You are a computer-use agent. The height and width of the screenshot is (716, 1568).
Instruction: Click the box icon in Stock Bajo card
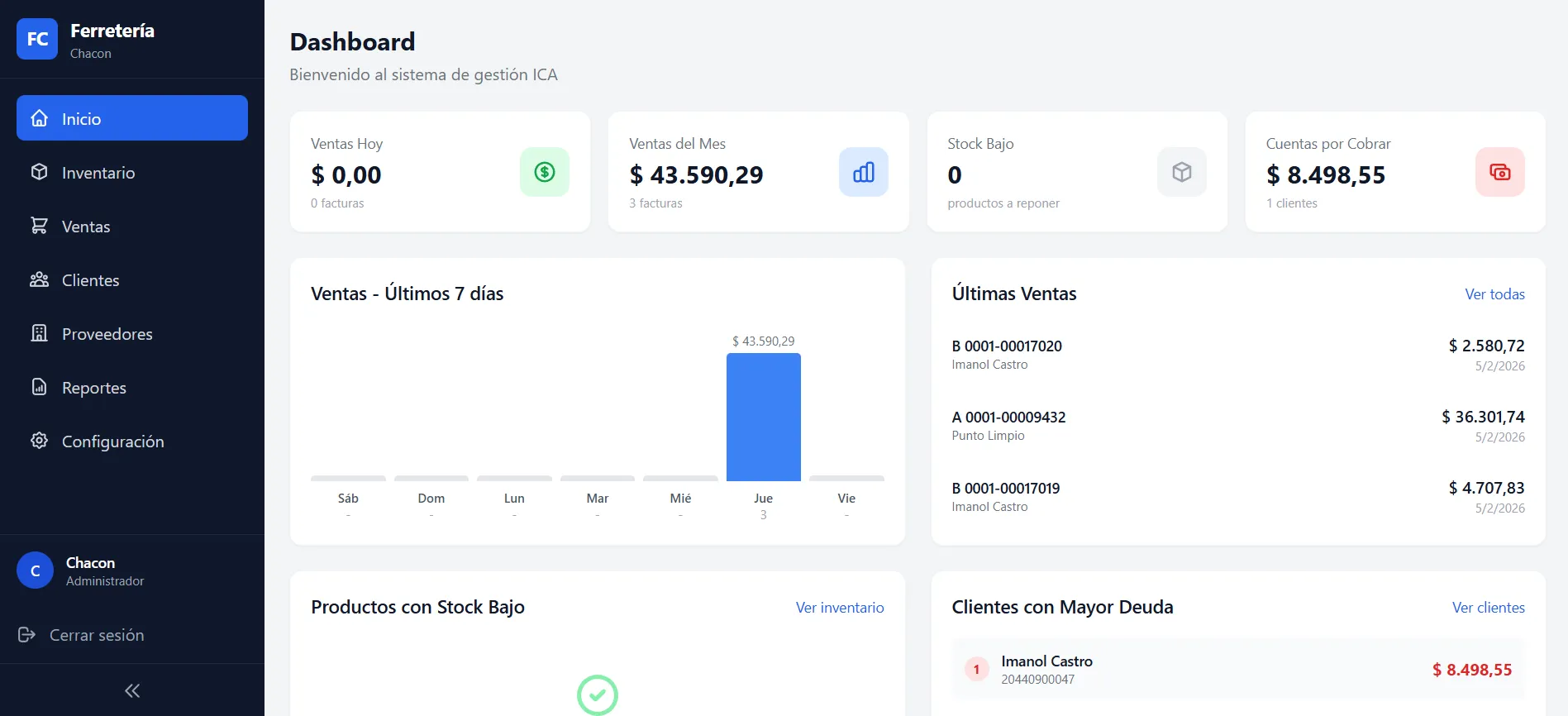pos(1181,172)
